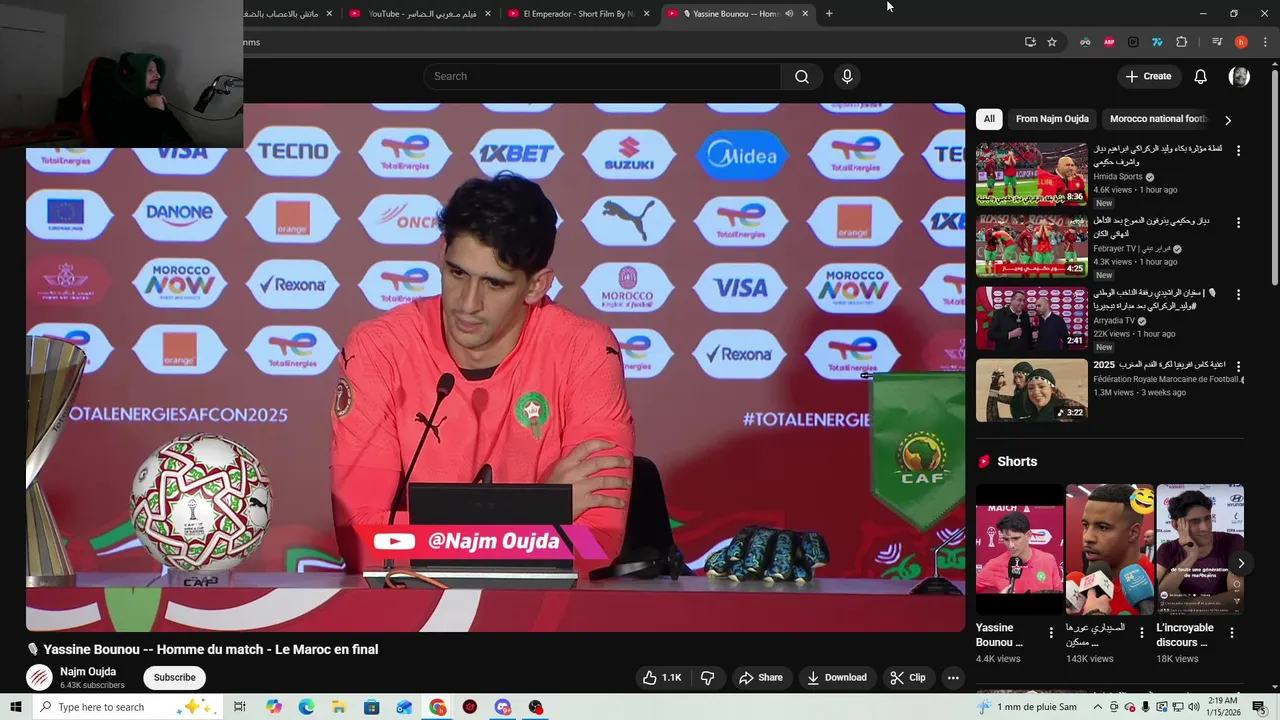Click the Windows taskbar search box
This screenshot has height=720, width=1280.
pyautogui.click(x=128, y=707)
